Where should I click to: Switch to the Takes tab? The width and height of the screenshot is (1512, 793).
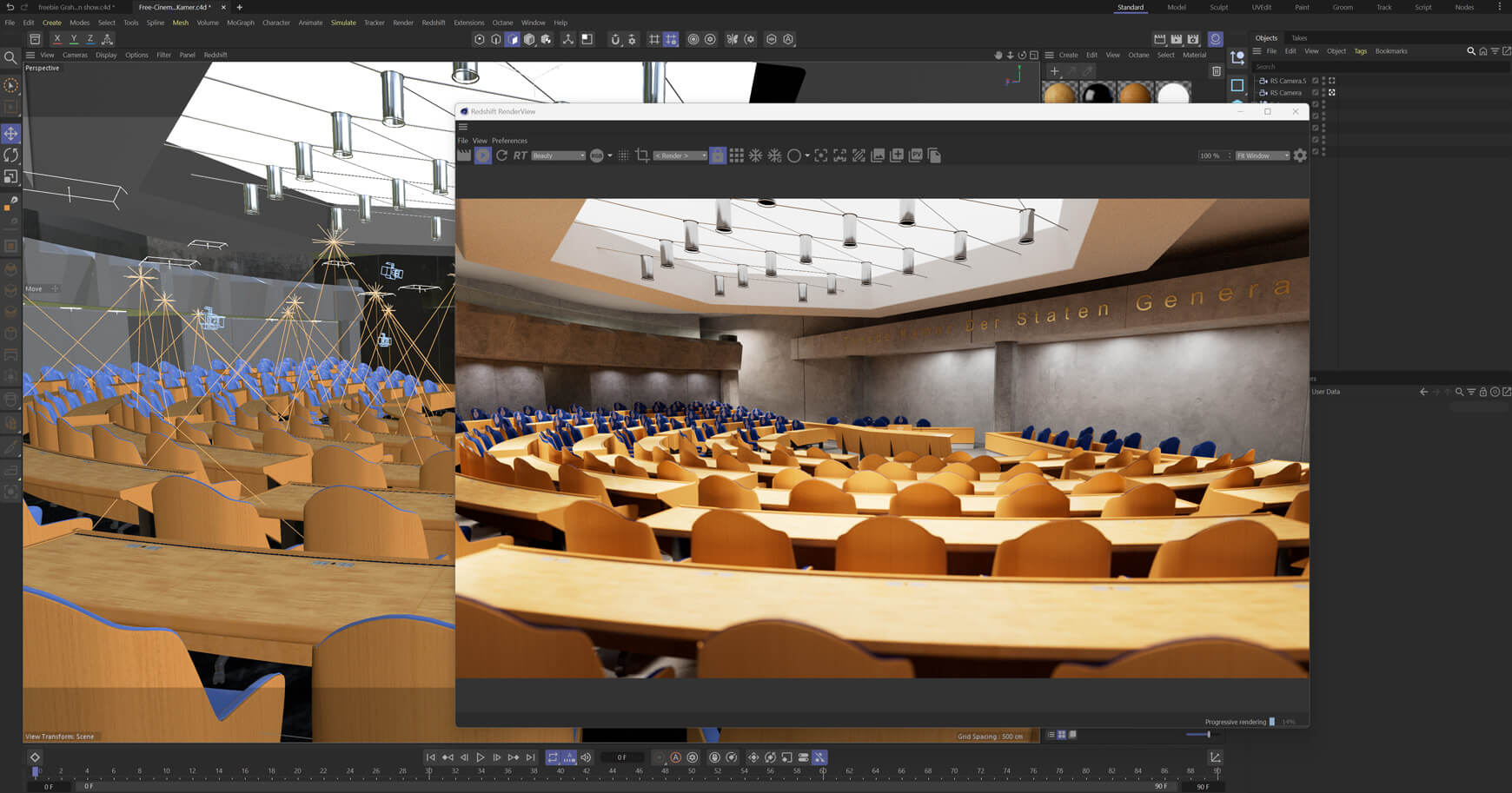pyautogui.click(x=1299, y=38)
